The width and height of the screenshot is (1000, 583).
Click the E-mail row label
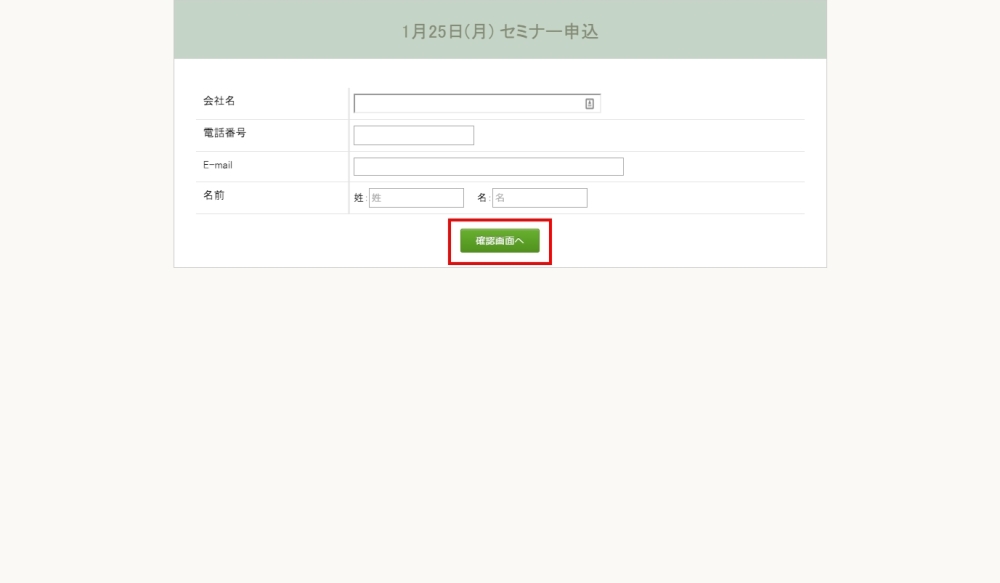point(217,165)
